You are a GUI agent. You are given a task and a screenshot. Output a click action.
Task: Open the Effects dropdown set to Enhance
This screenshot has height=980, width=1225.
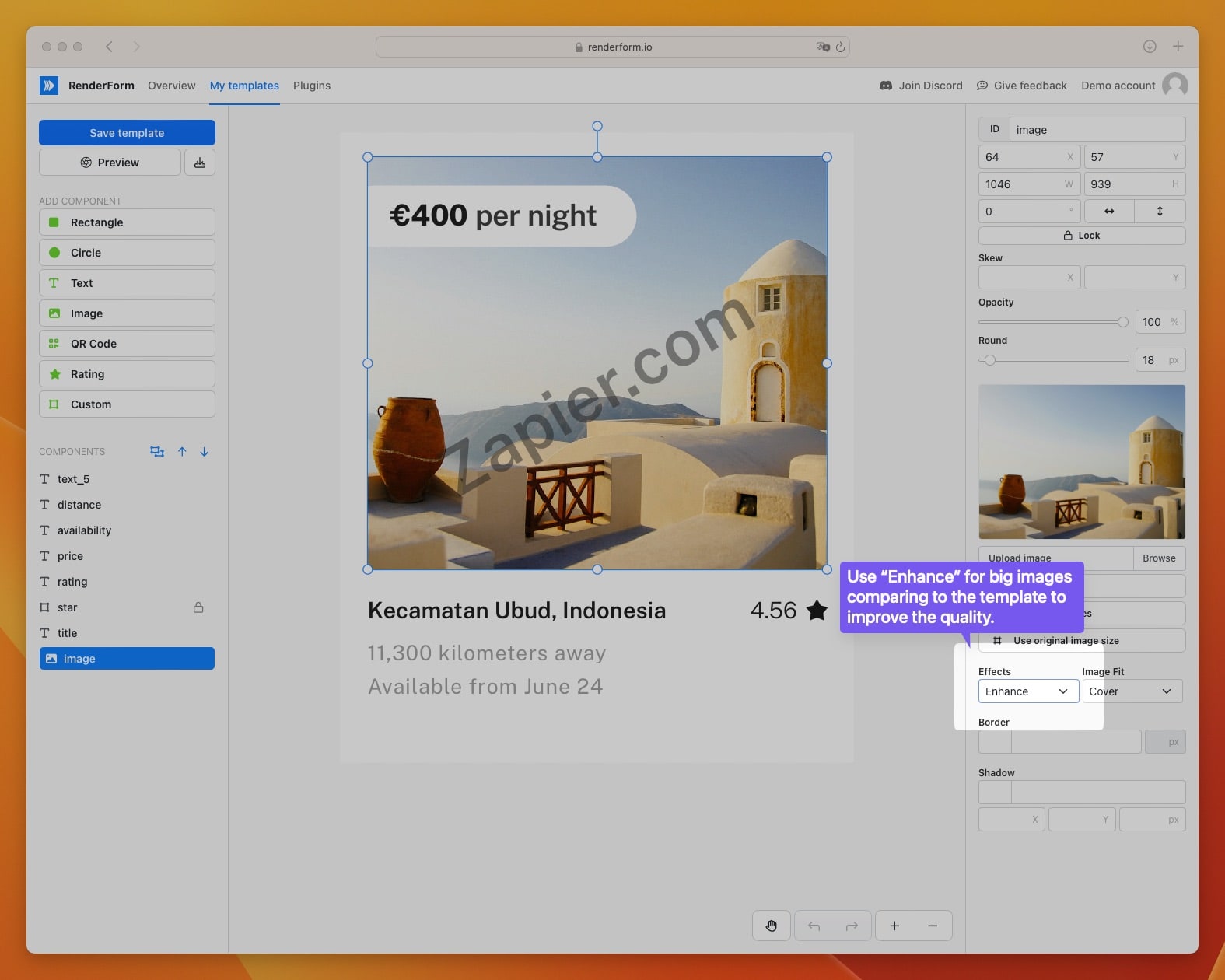(x=1028, y=691)
